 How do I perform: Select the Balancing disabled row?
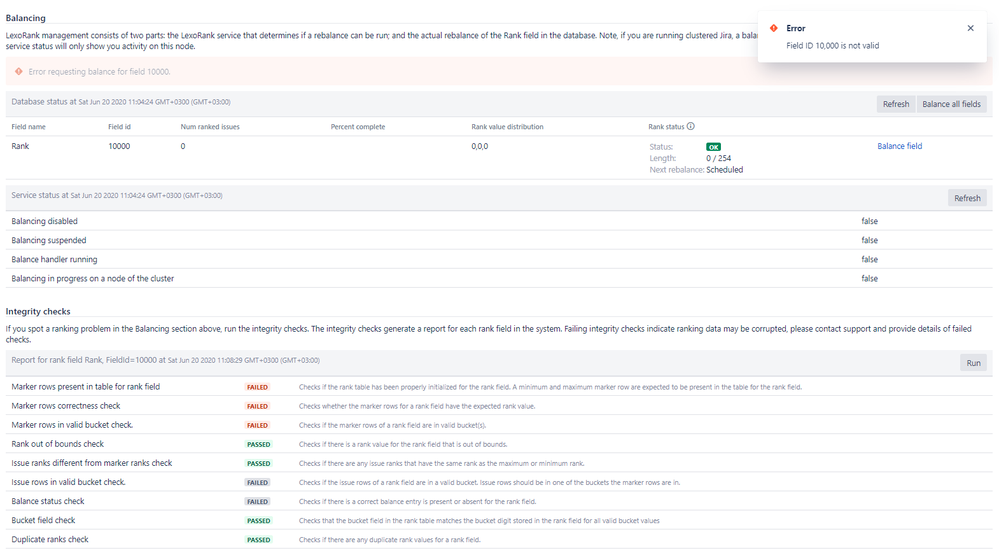(x=44, y=221)
